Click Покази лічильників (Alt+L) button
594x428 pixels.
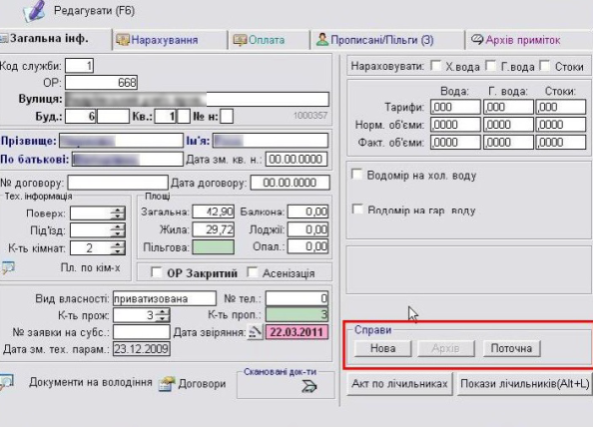525,384
